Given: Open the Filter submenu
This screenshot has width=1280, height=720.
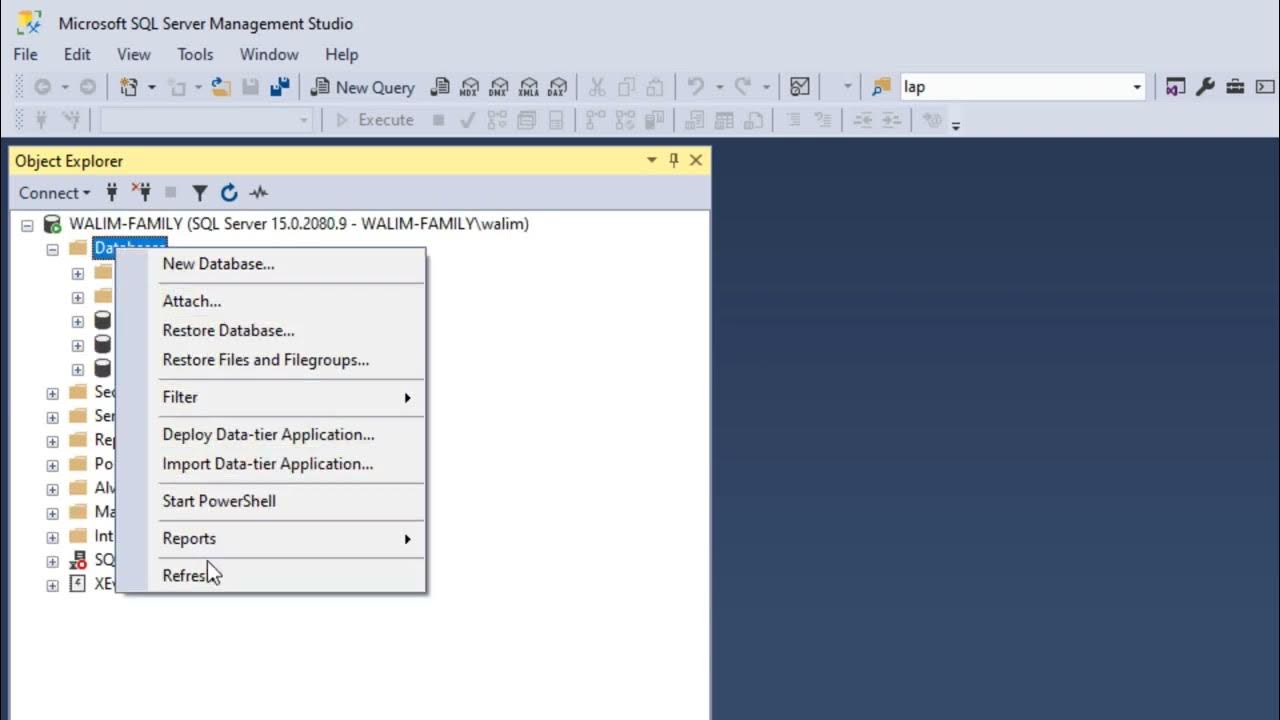Looking at the screenshot, I should pos(271,397).
